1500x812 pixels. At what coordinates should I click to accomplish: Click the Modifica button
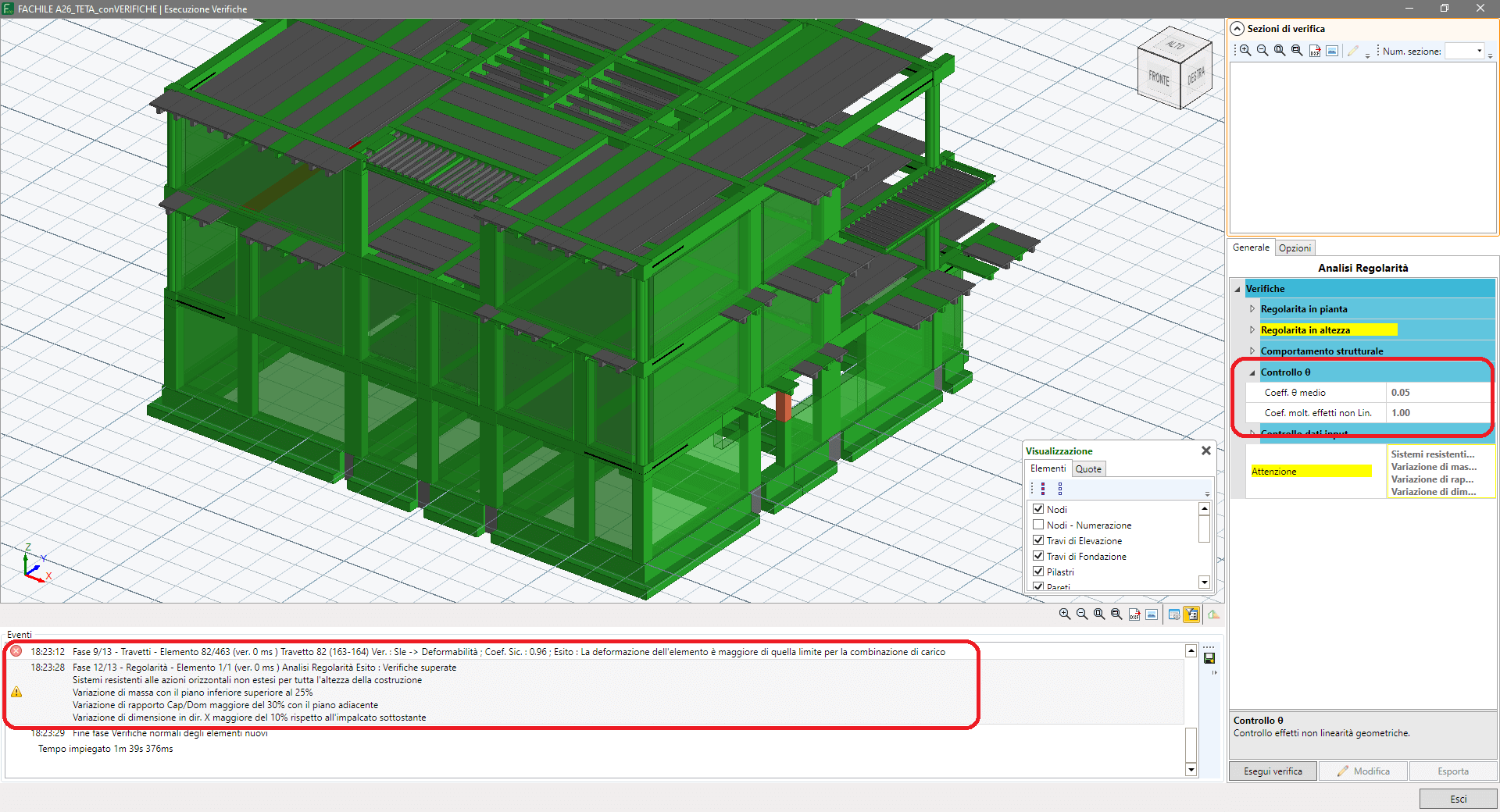1363,771
